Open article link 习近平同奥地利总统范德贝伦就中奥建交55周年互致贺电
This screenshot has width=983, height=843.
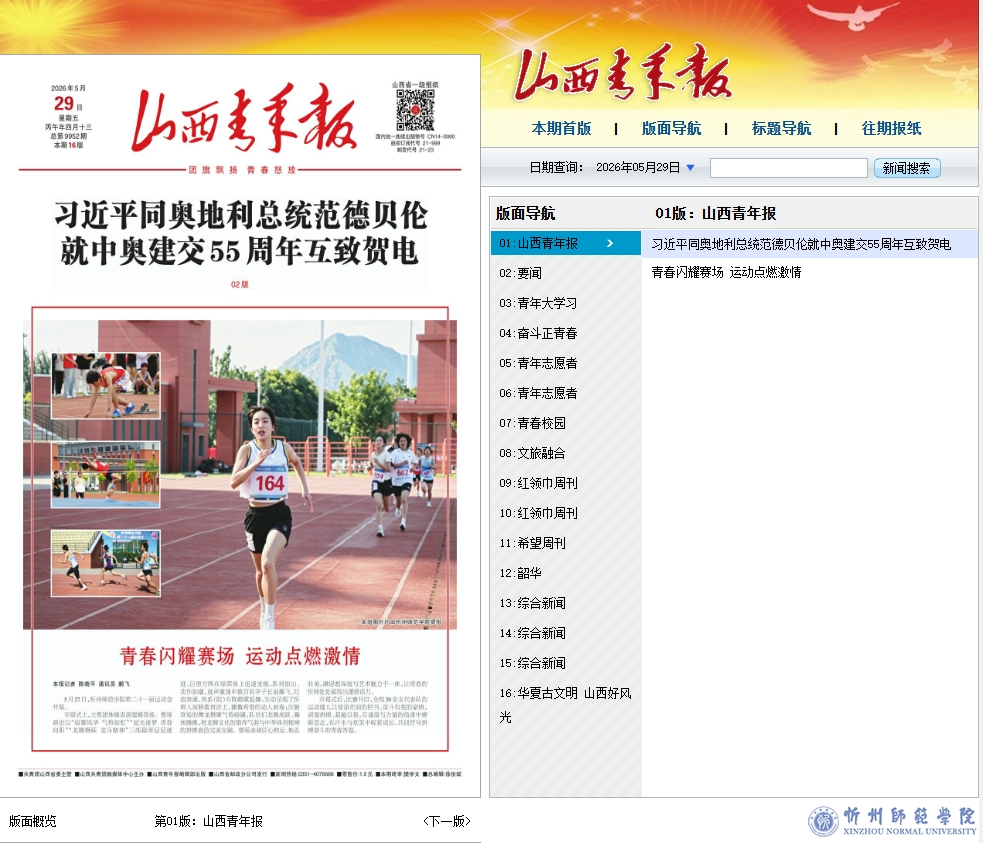[801, 244]
